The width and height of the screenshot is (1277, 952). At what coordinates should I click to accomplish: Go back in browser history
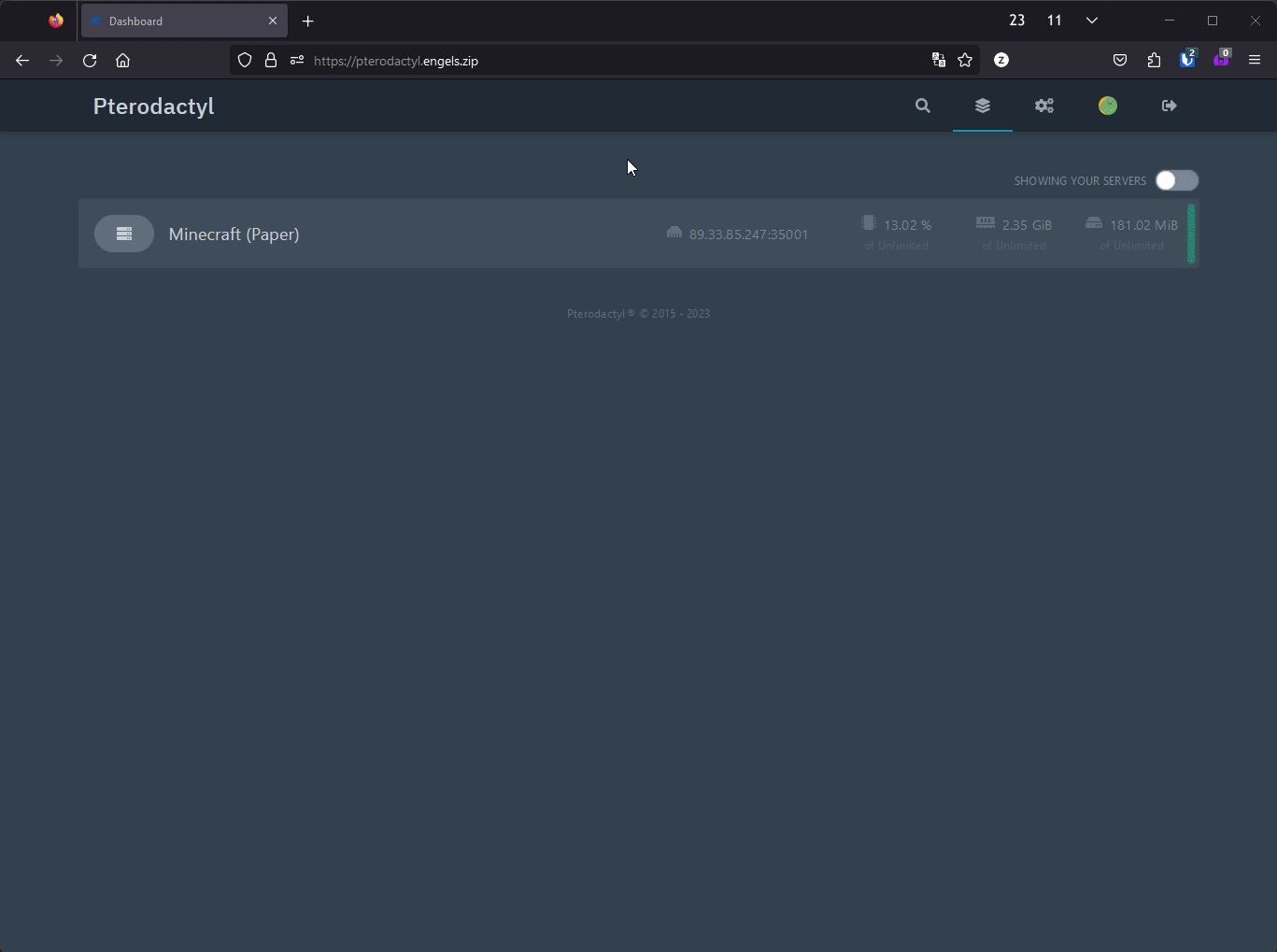(x=22, y=61)
